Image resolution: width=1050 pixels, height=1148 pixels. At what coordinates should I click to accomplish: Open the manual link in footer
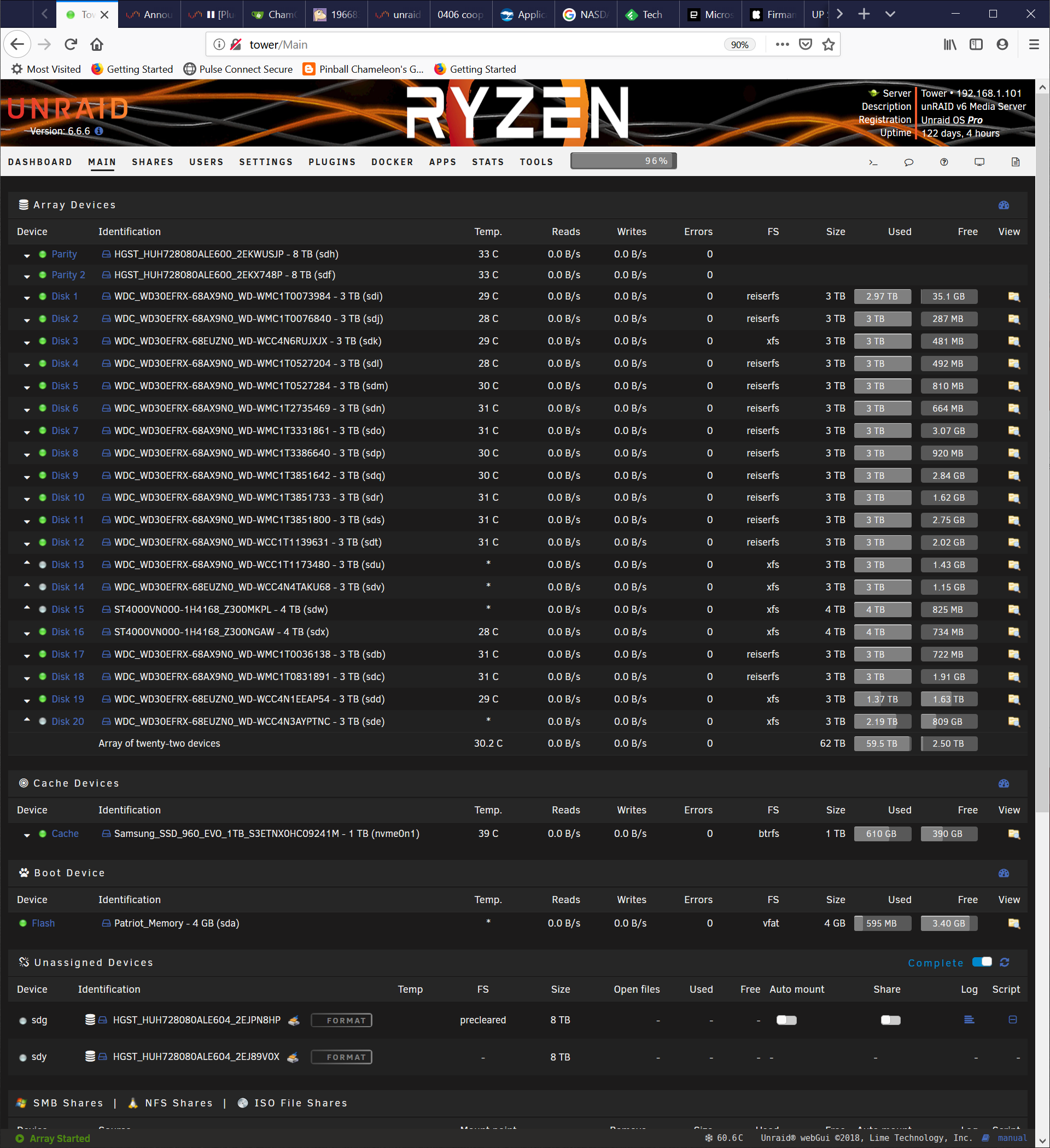click(1012, 1138)
